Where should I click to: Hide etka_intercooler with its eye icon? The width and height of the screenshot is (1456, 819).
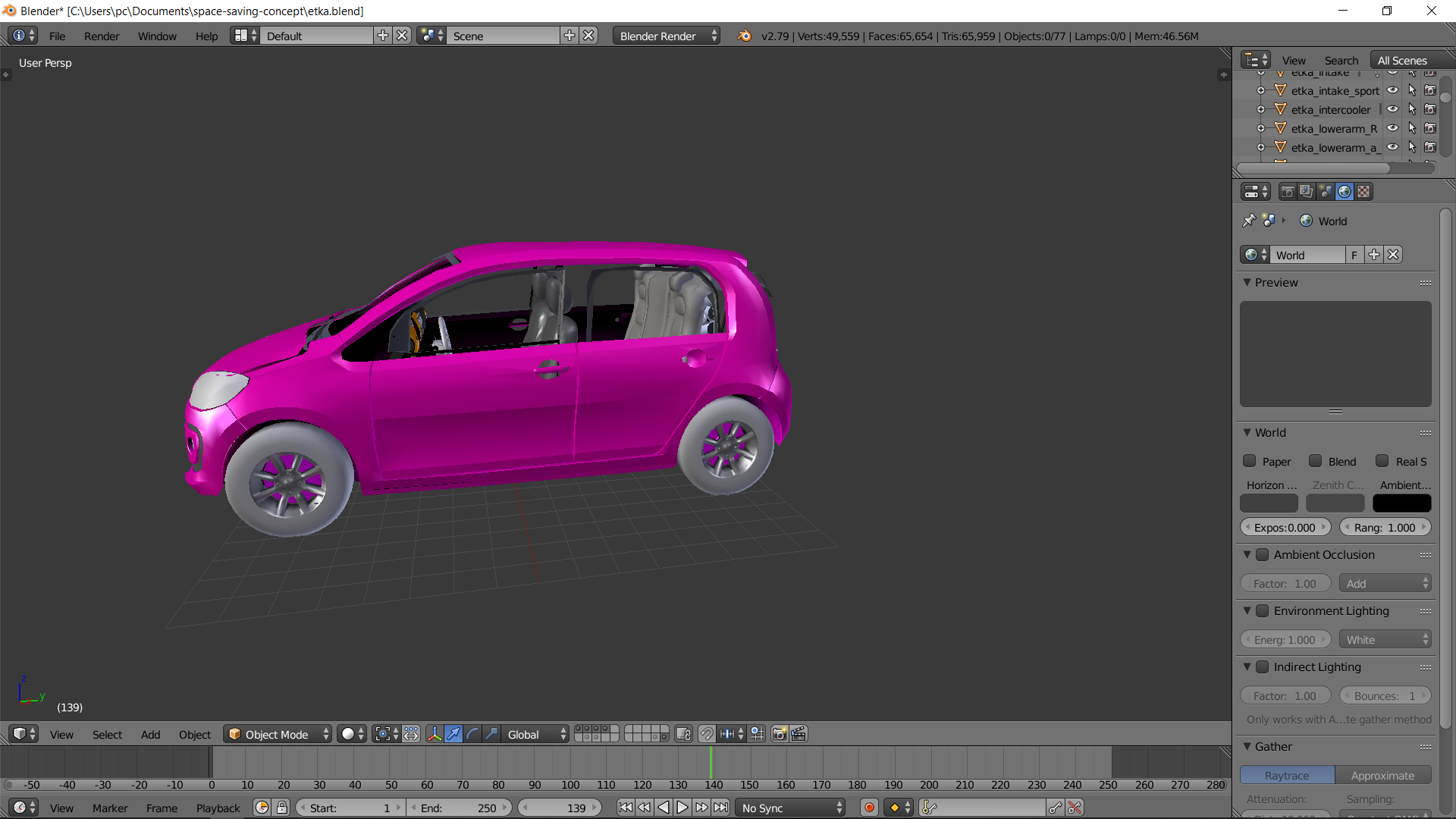pyautogui.click(x=1393, y=109)
